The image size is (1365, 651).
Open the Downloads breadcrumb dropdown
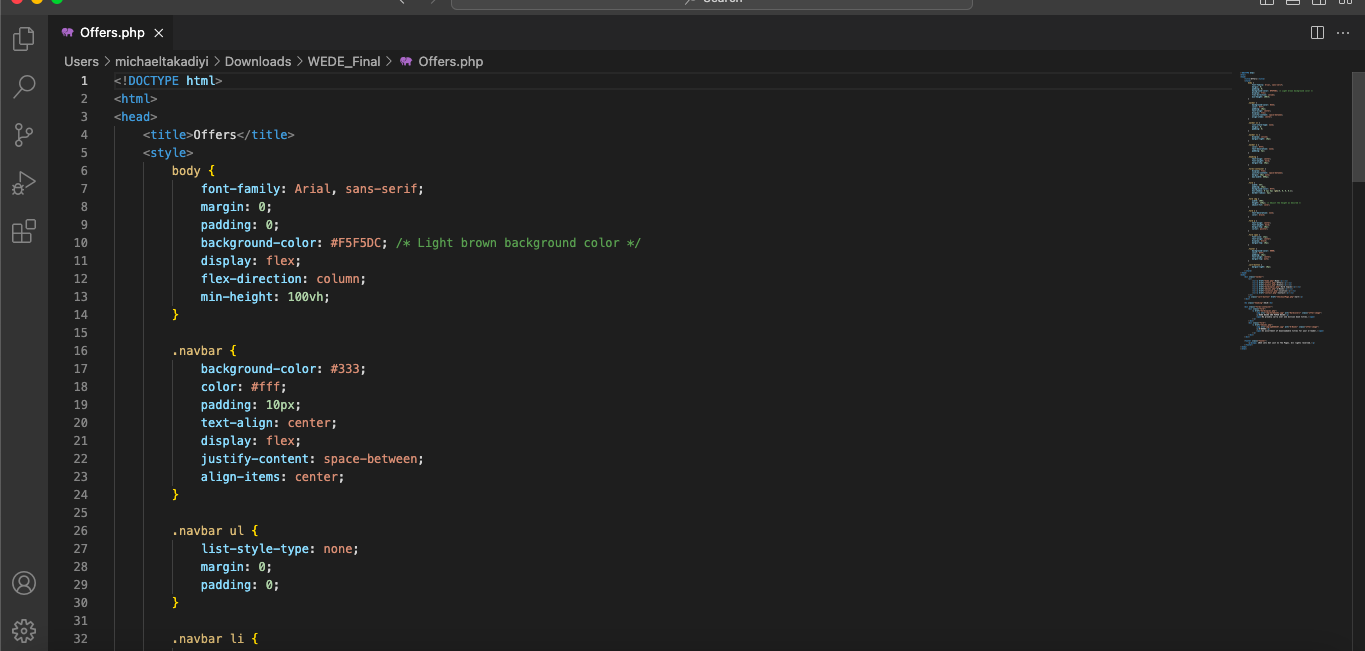click(x=258, y=61)
